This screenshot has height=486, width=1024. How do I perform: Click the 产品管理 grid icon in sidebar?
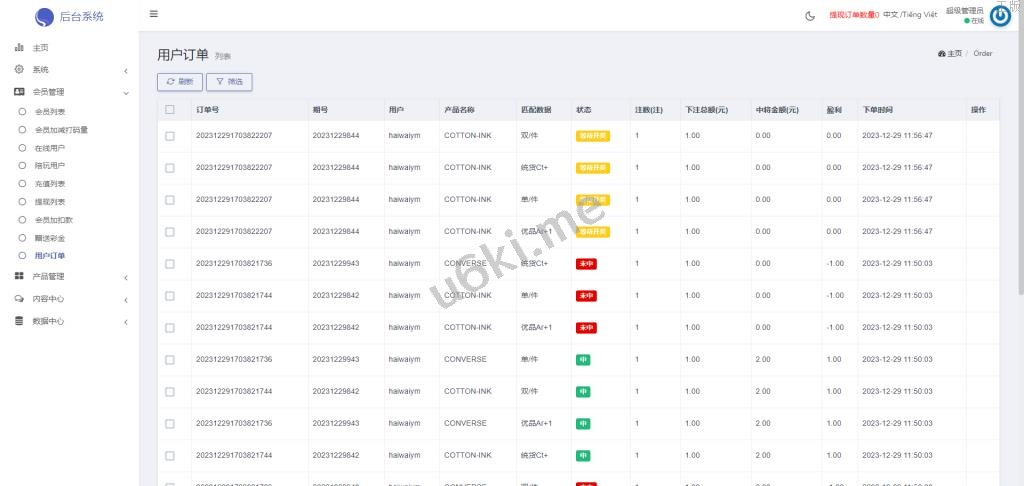pos(19,276)
